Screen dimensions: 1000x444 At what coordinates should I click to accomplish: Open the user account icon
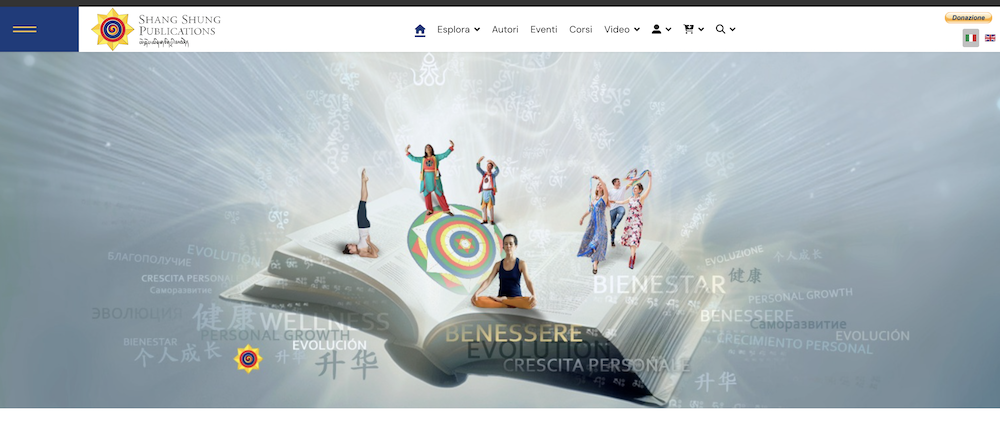point(657,30)
